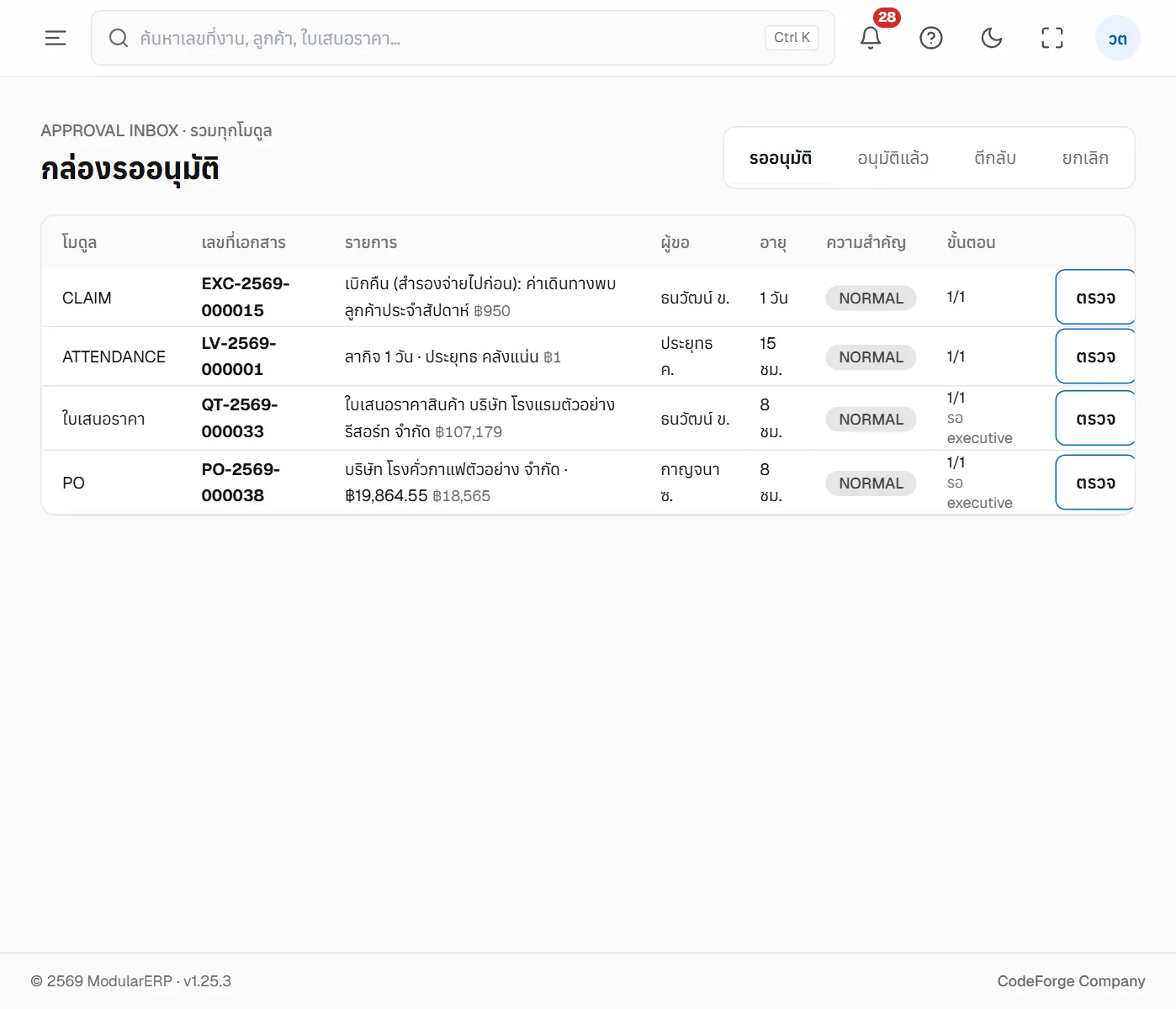The width and height of the screenshot is (1176, 1009).
Task: Open notifications bell with 28 badge
Action: click(871, 38)
